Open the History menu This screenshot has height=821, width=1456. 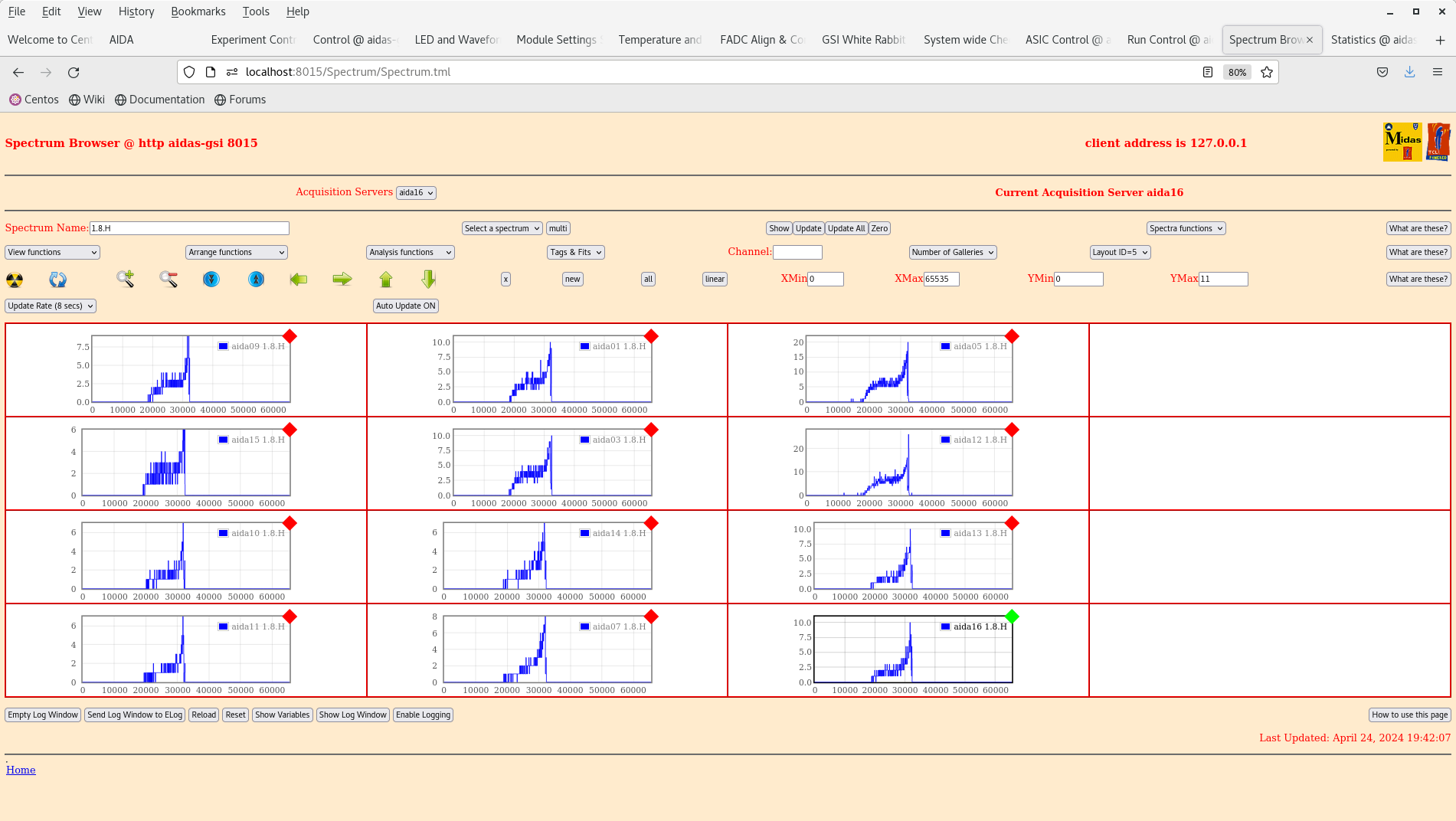click(136, 11)
